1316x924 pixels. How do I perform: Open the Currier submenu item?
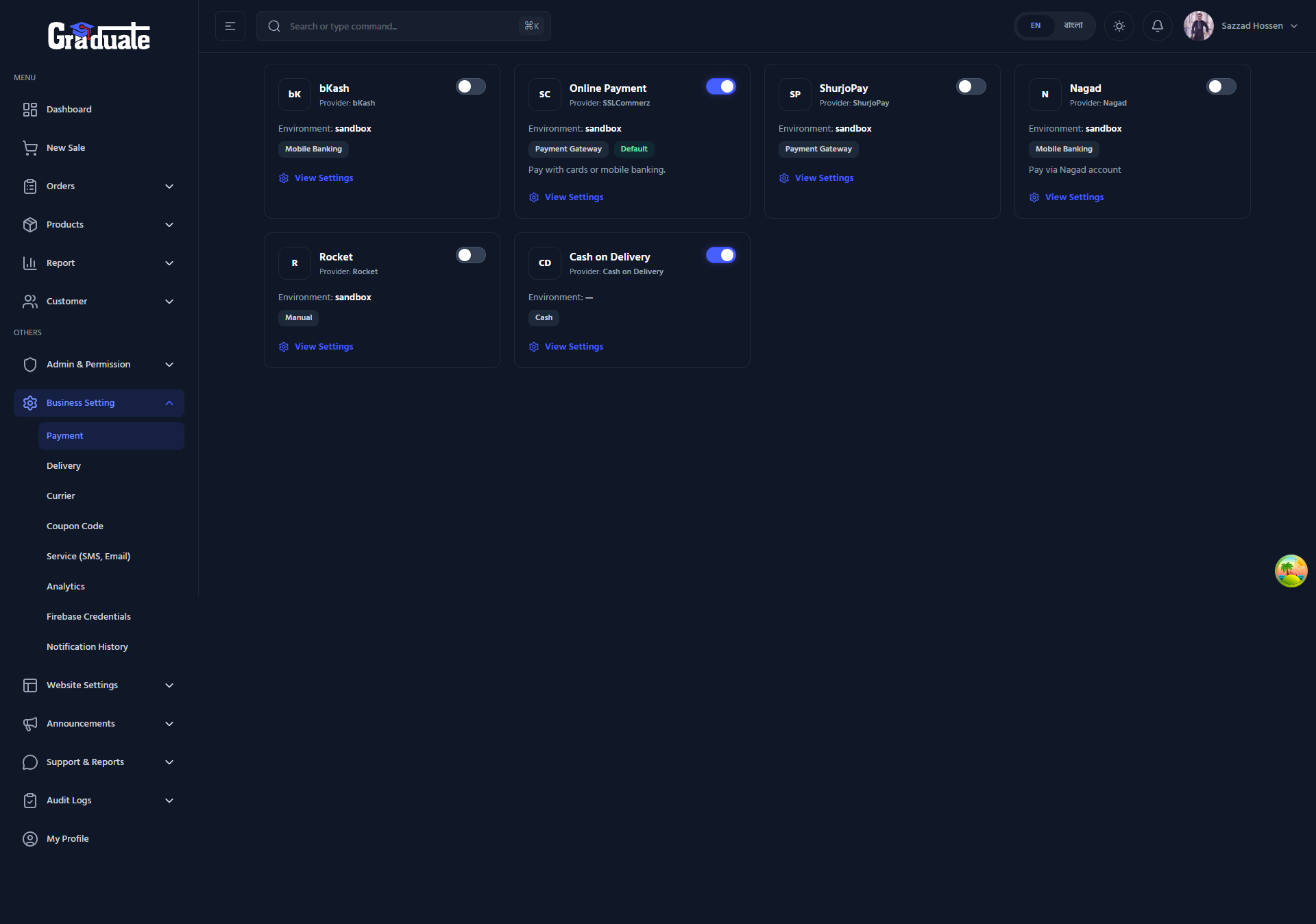111,496
